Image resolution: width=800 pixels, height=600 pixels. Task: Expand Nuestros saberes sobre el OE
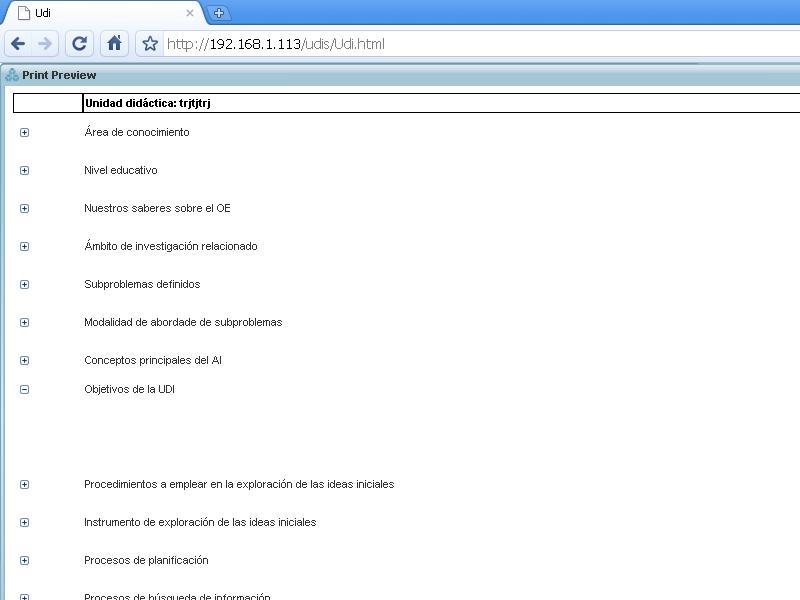(24, 208)
